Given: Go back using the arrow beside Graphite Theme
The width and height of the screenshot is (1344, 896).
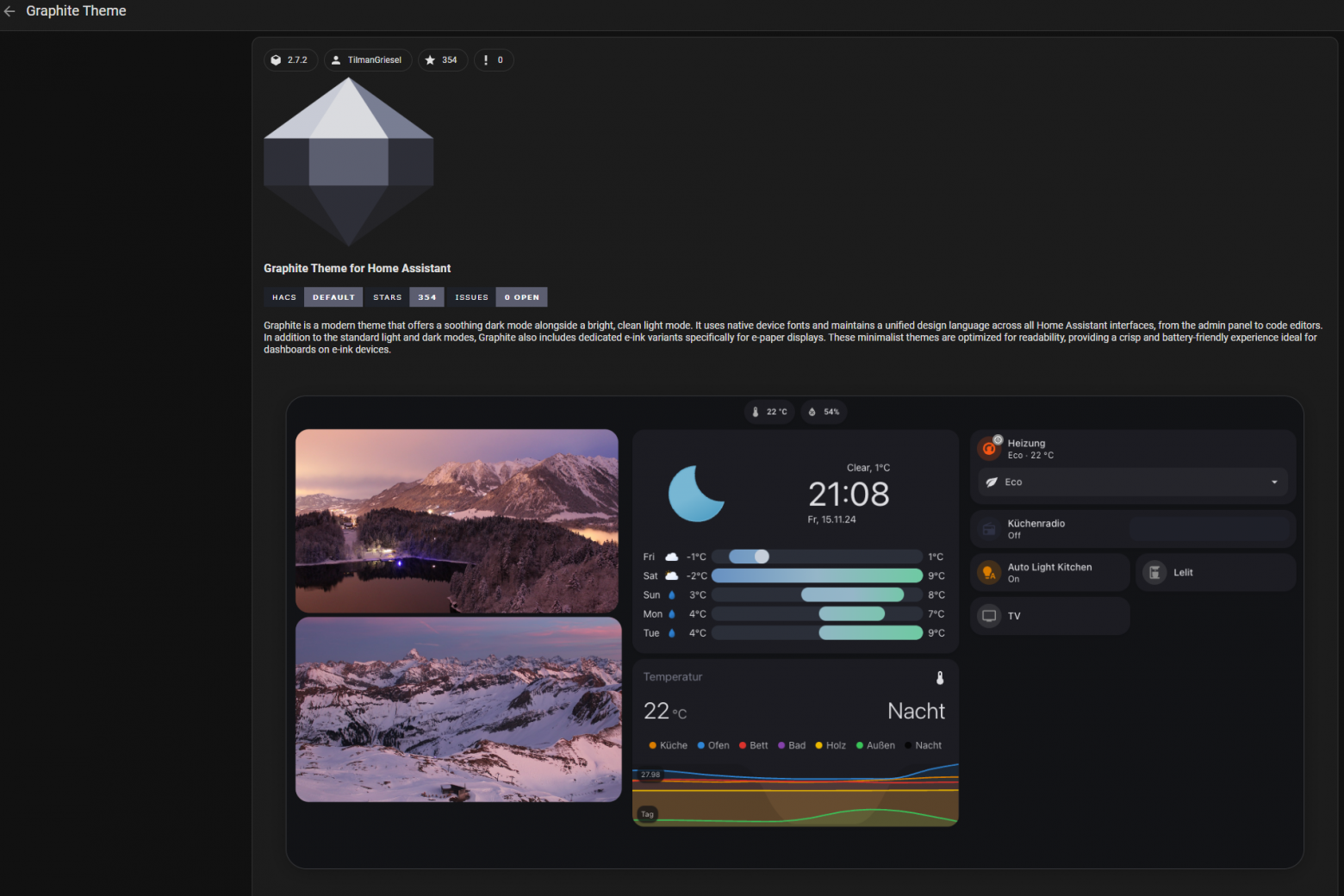Looking at the screenshot, I should 9,11.
